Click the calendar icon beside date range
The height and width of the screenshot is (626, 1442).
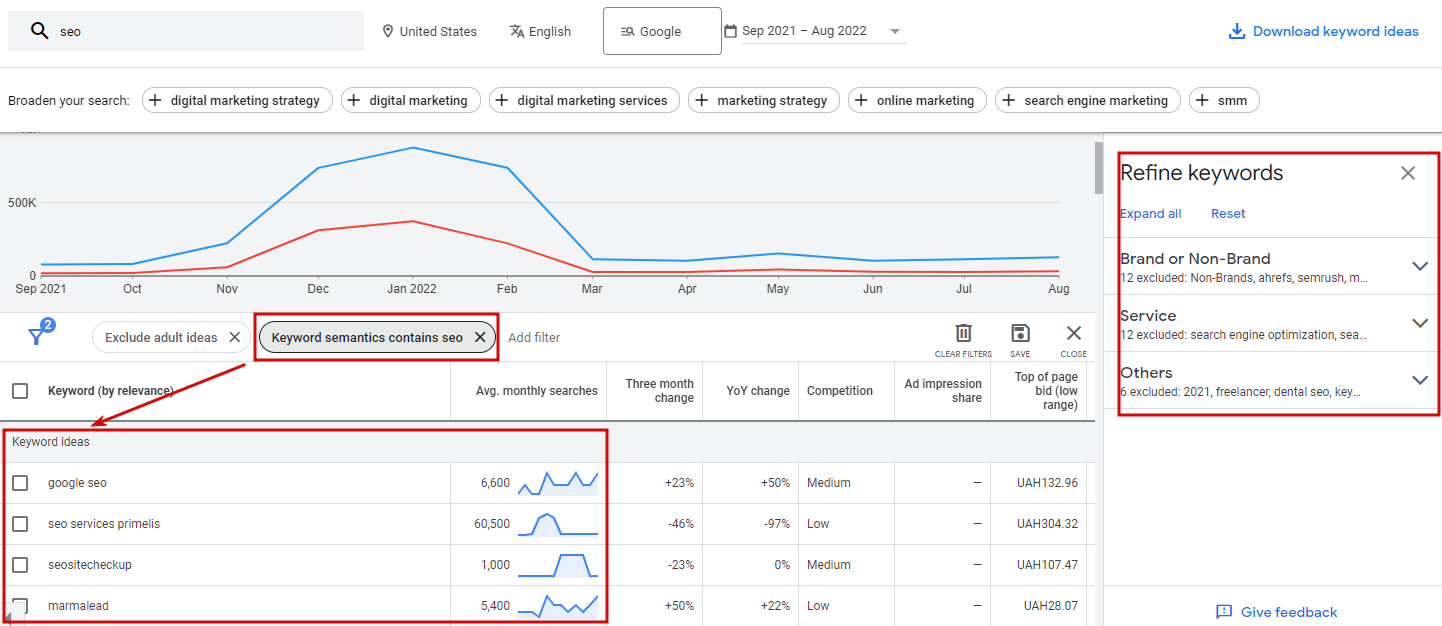tap(730, 31)
